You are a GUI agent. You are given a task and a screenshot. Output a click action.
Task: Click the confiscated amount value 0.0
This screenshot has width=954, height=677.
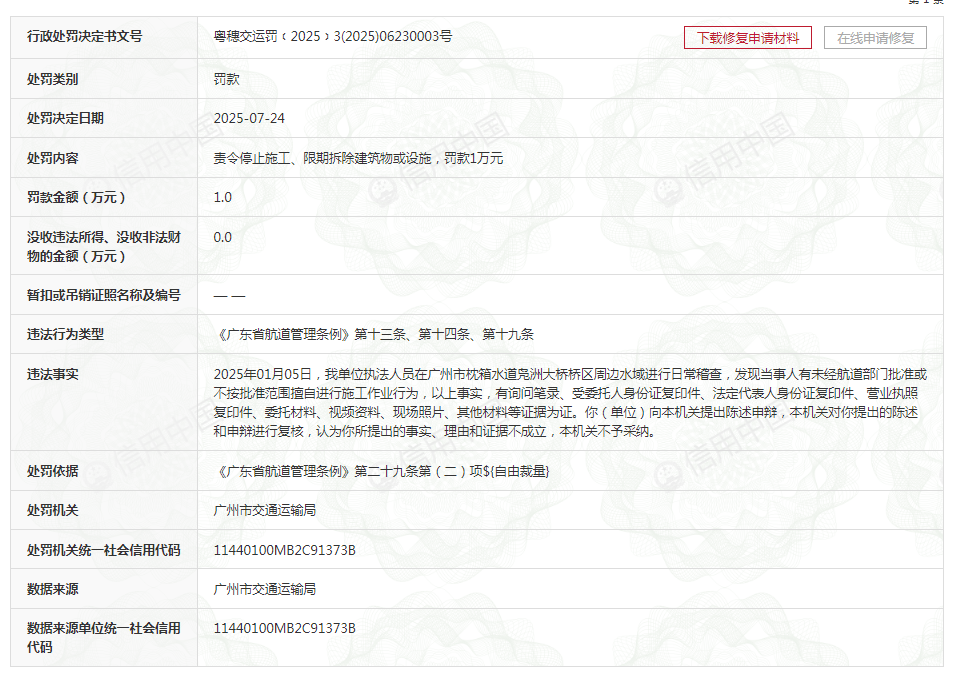coord(223,237)
